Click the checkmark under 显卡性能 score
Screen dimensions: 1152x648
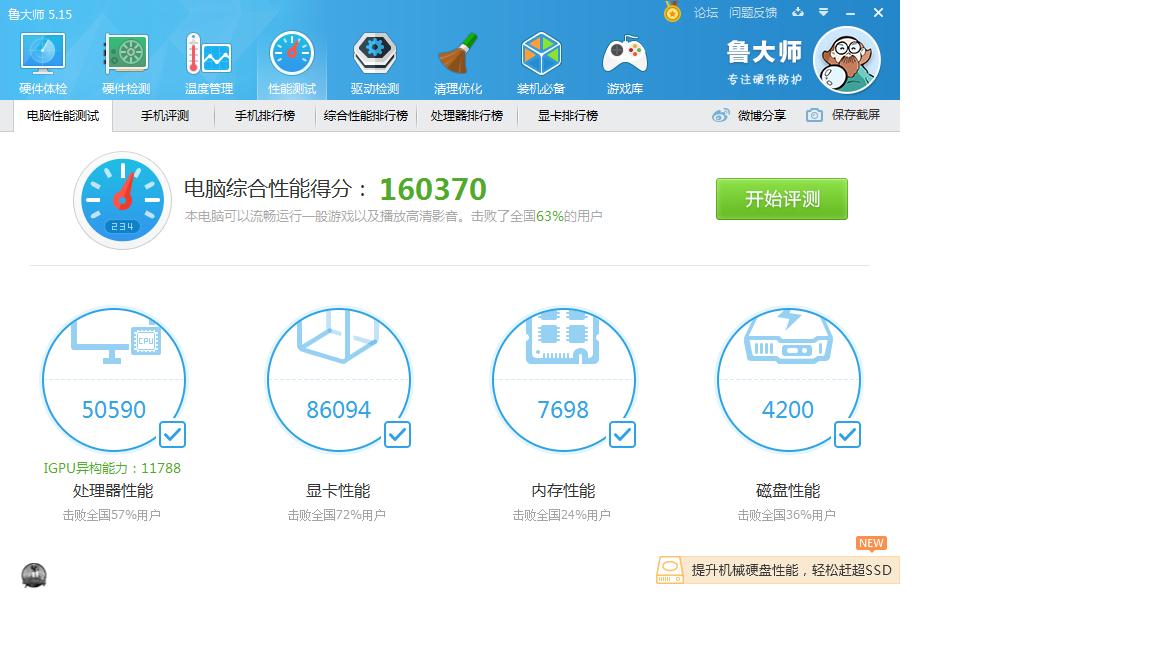(397, 434)
